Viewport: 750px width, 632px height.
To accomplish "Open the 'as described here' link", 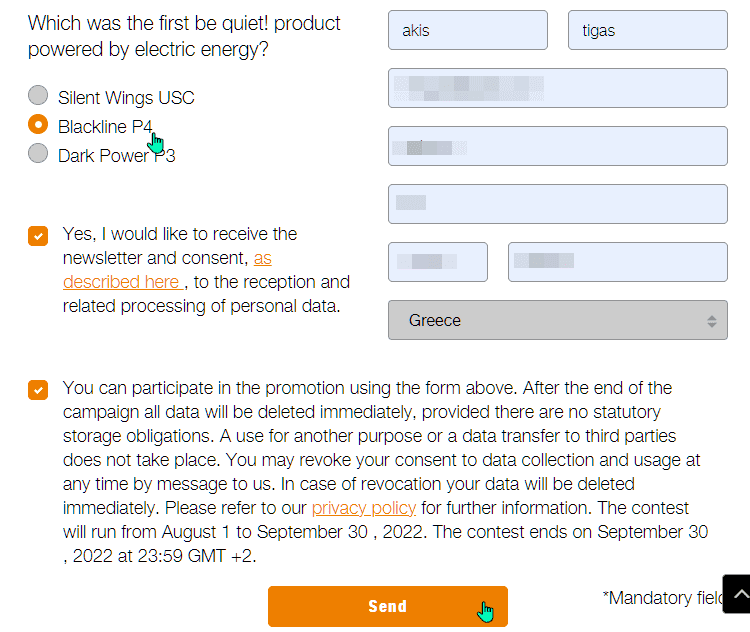I will click(167, 270).
